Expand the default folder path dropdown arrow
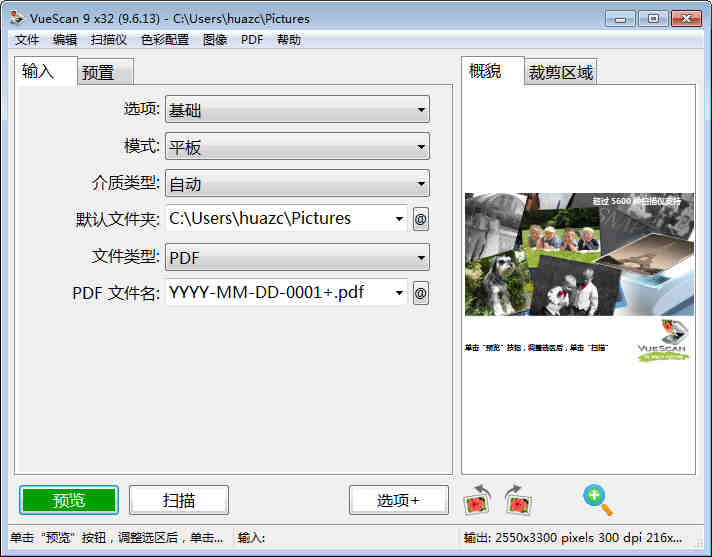 (x=399, y=219)
